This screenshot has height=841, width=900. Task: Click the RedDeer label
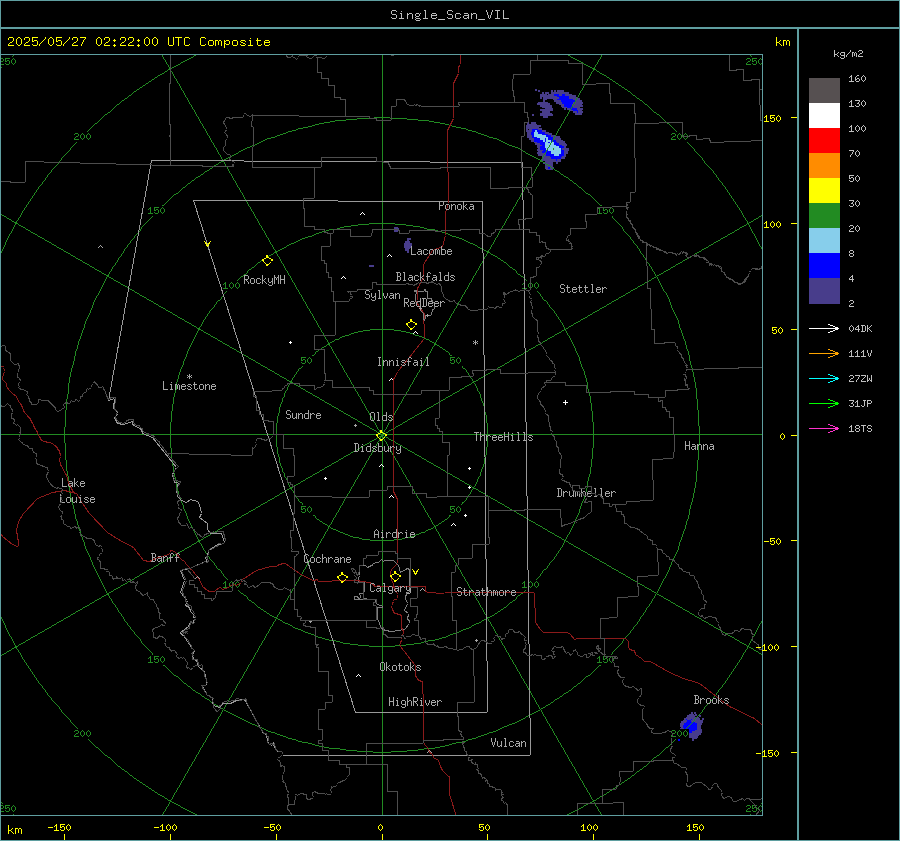pos(424,303)
